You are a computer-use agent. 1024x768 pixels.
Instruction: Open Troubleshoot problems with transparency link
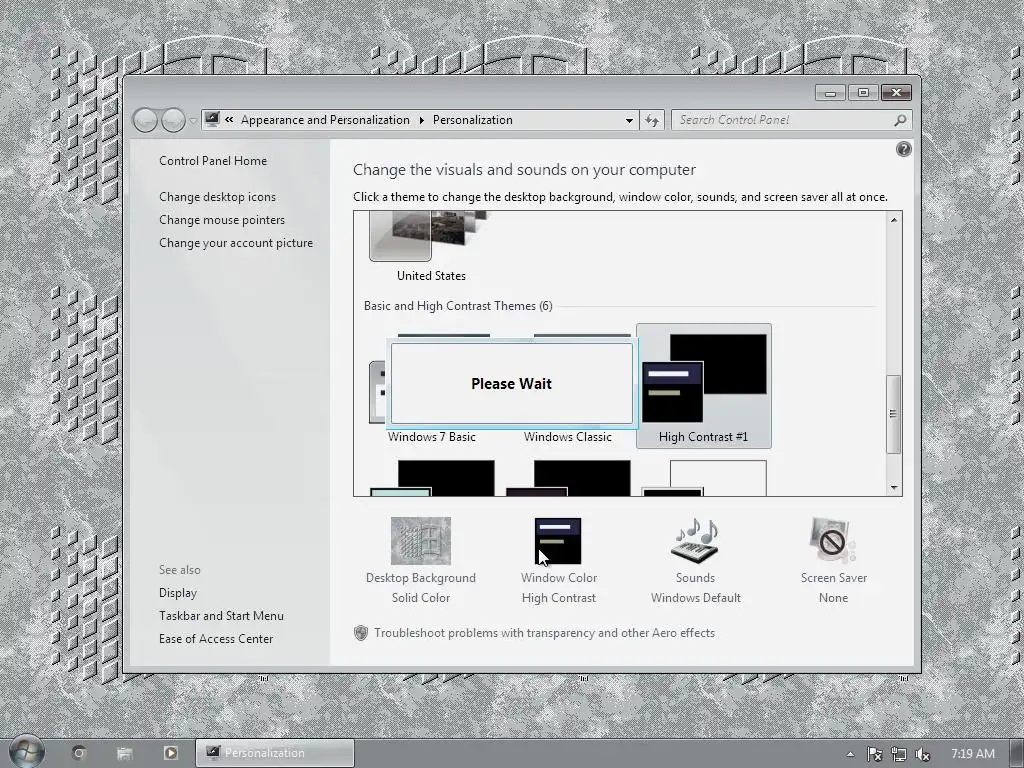click(x=545, y=633)
